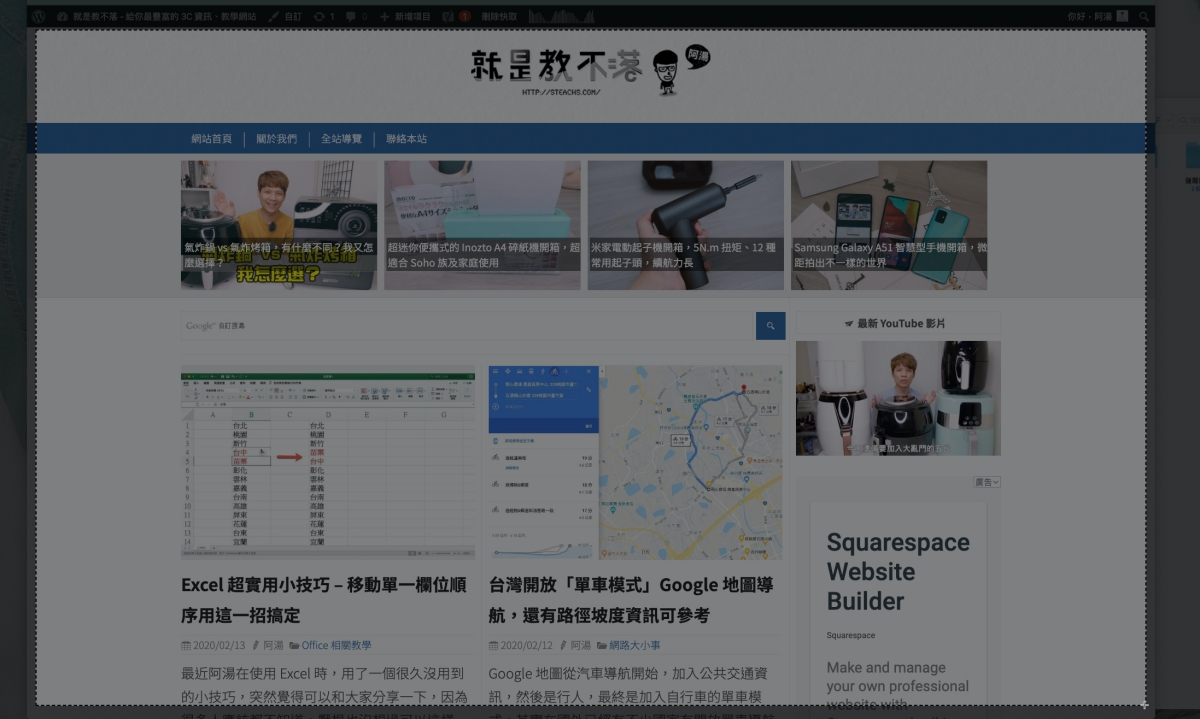The height and width of the screenshot is (719, 1200).
Task: Expand the 你好，阿湯 user account menu
Action: [x=1095, y=17]
